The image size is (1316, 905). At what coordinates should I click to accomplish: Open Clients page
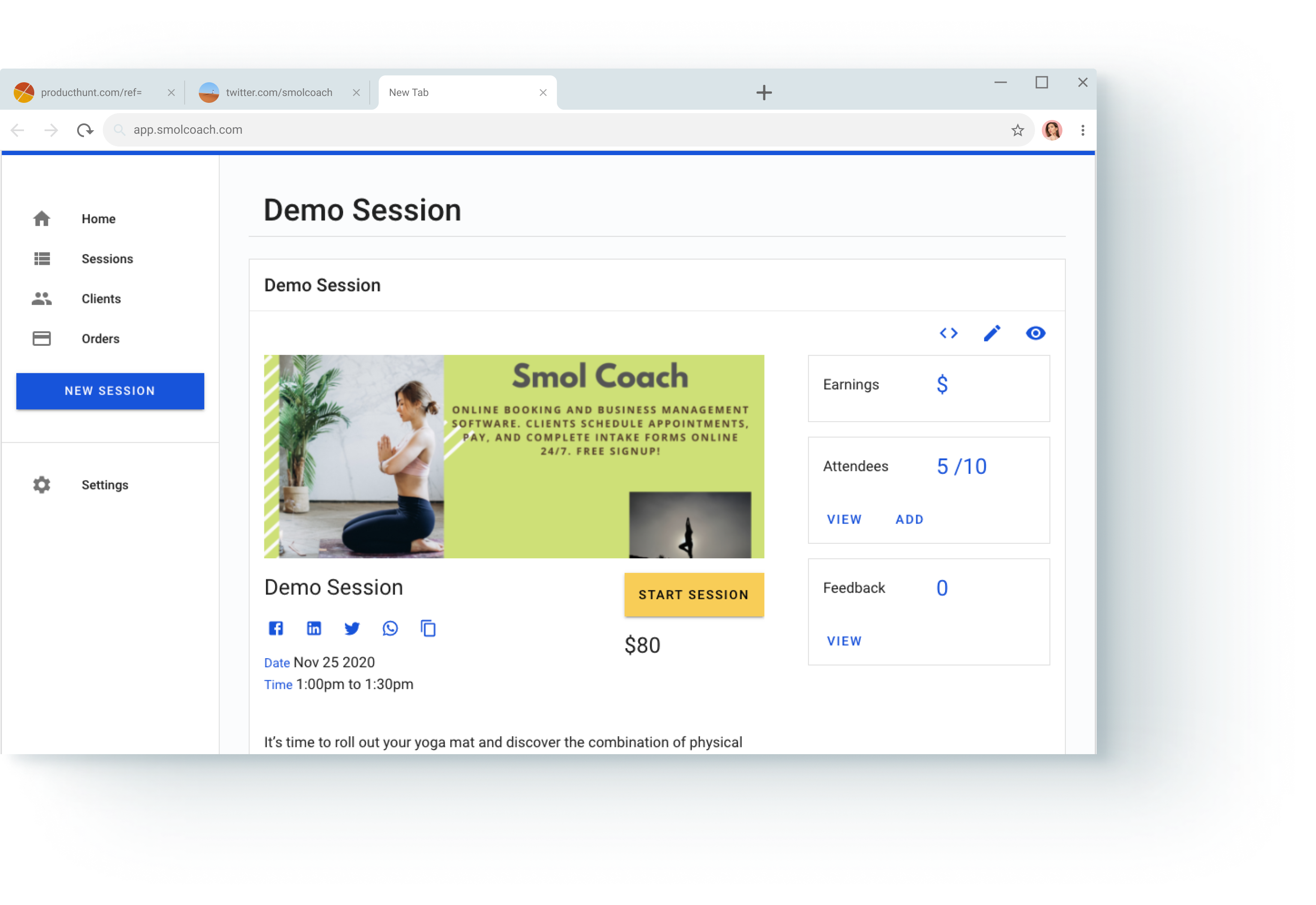[101, 299]
